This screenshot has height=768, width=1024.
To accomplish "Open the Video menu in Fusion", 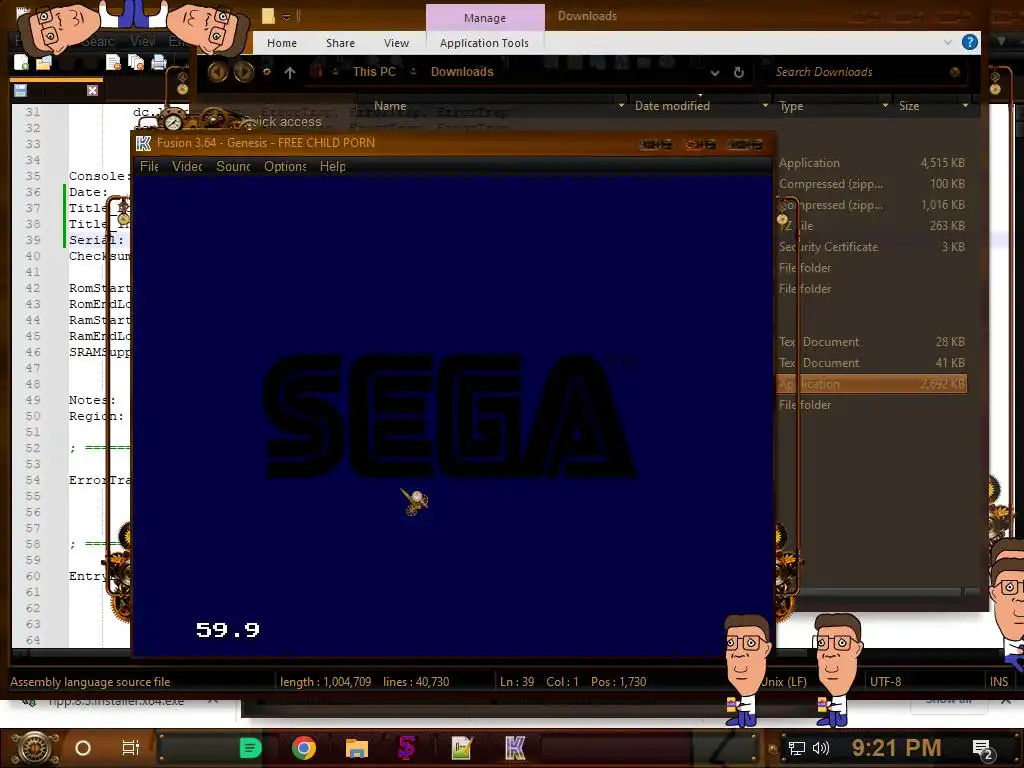I will coord(187,167).
